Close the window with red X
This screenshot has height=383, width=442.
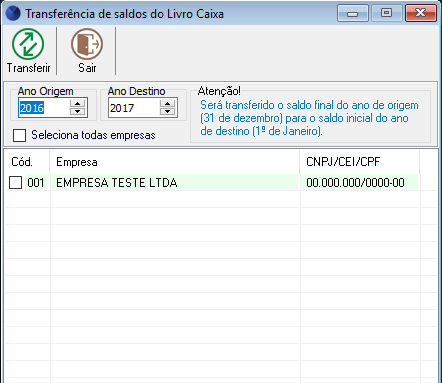coord(421,13)
